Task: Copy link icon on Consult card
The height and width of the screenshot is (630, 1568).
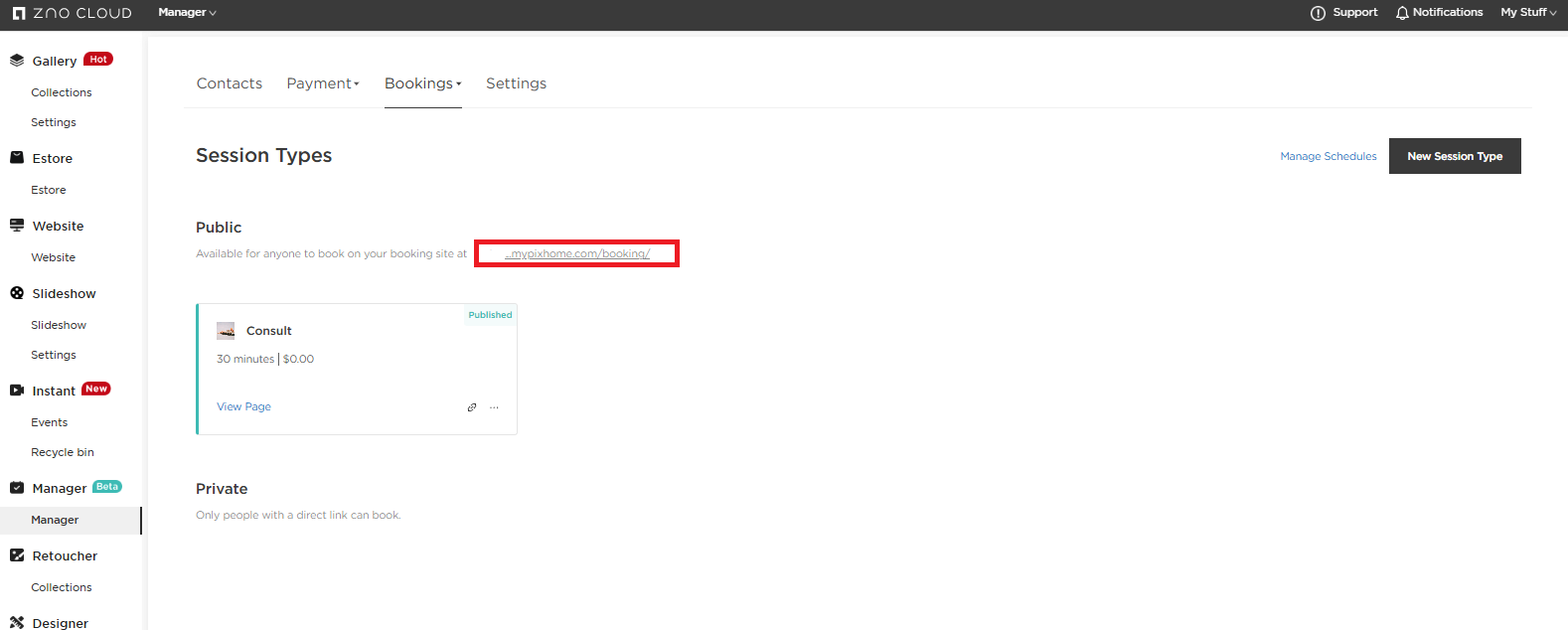Action: 472,407
